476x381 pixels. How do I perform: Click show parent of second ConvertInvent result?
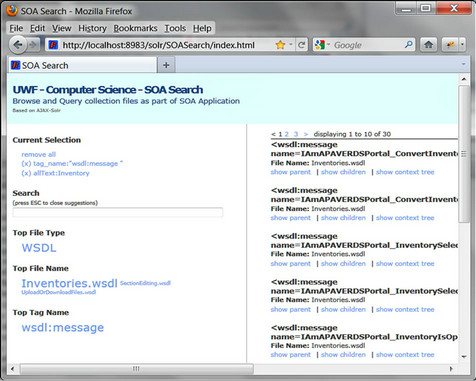click(x=291, y=218)
